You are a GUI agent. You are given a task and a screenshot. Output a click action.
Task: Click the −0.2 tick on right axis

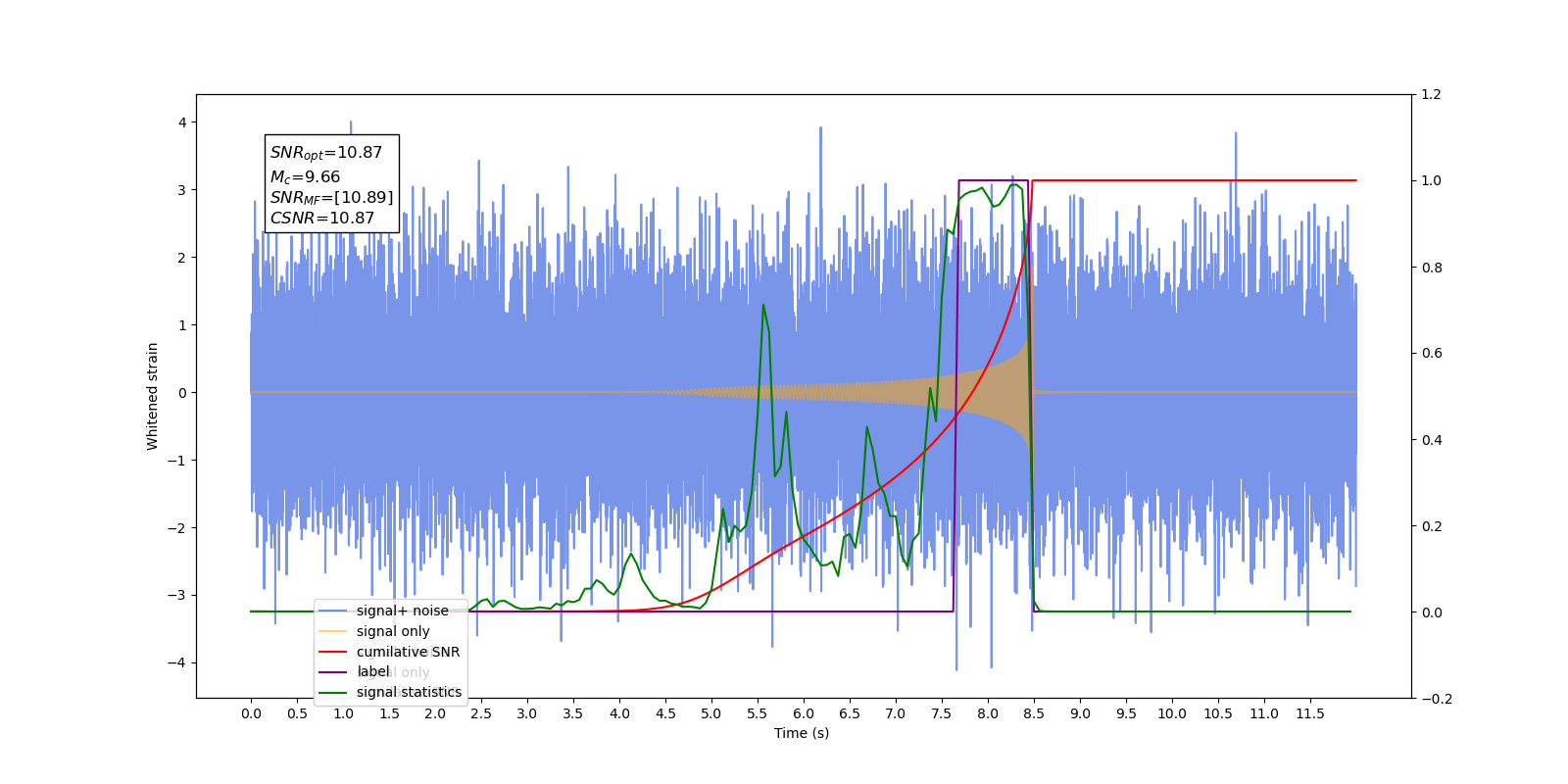coord(1437,699)
